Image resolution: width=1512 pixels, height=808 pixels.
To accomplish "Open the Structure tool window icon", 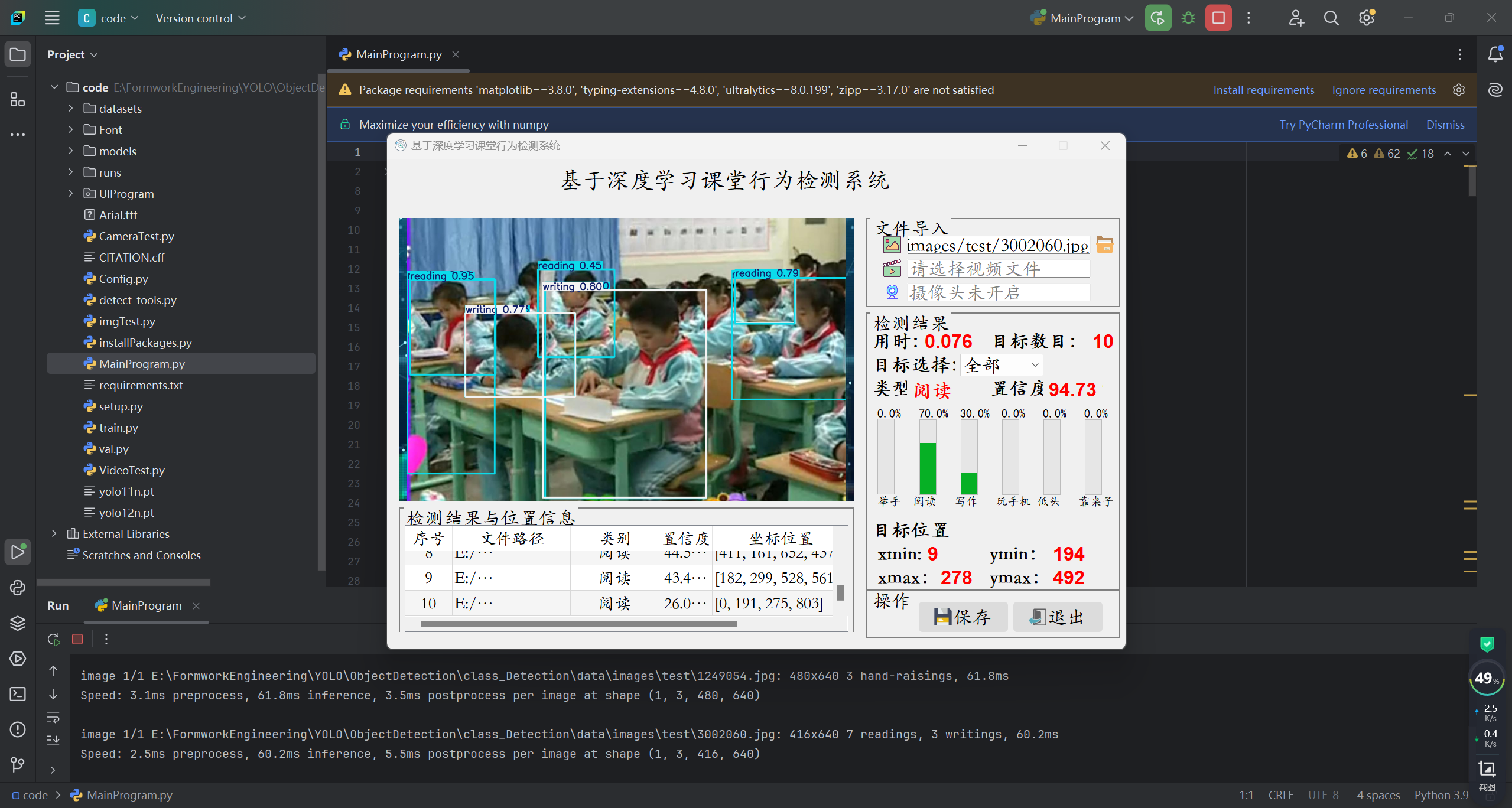I will [x=18, y=100].
